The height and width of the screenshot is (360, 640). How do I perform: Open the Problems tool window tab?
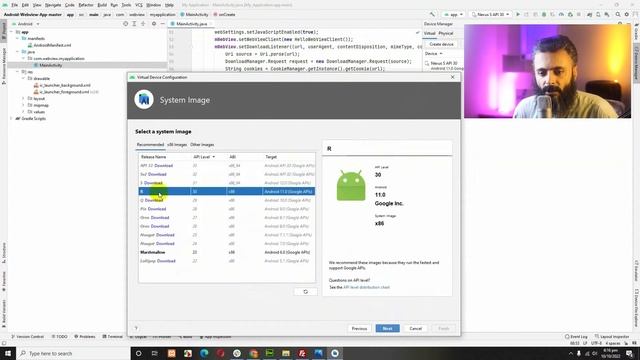(84, 337)
